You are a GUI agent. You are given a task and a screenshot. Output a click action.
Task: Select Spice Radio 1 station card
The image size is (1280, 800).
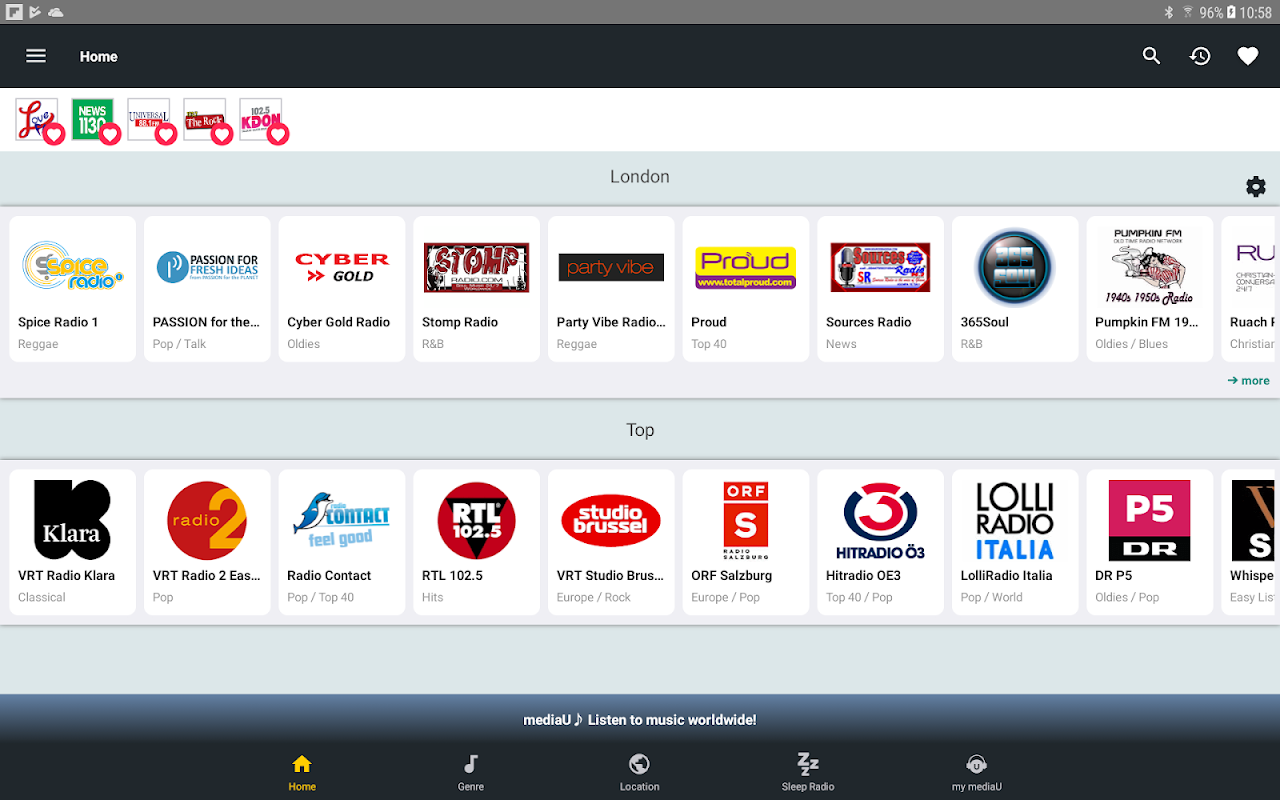pyautogui.click(x=73, y=289)
